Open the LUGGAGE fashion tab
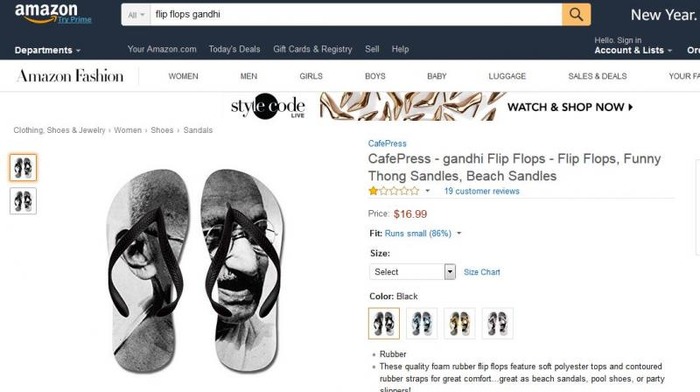The width and height of the screenshot is (700, 392). 507,76
